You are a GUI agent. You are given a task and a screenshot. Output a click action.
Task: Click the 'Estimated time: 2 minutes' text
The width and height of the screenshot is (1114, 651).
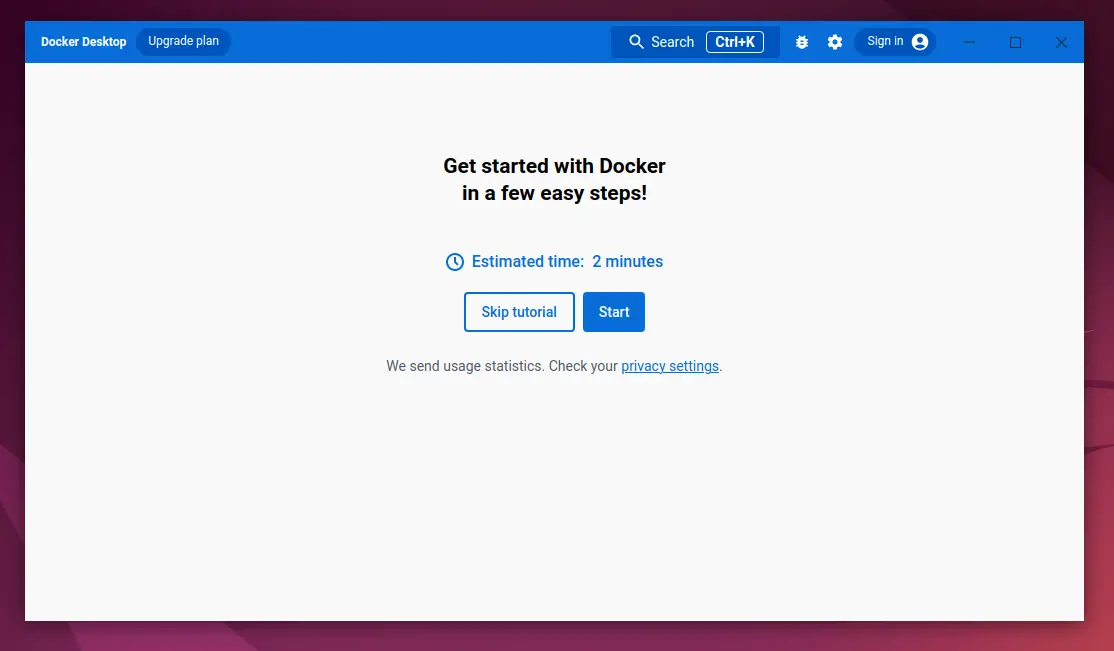coord(567,262)
